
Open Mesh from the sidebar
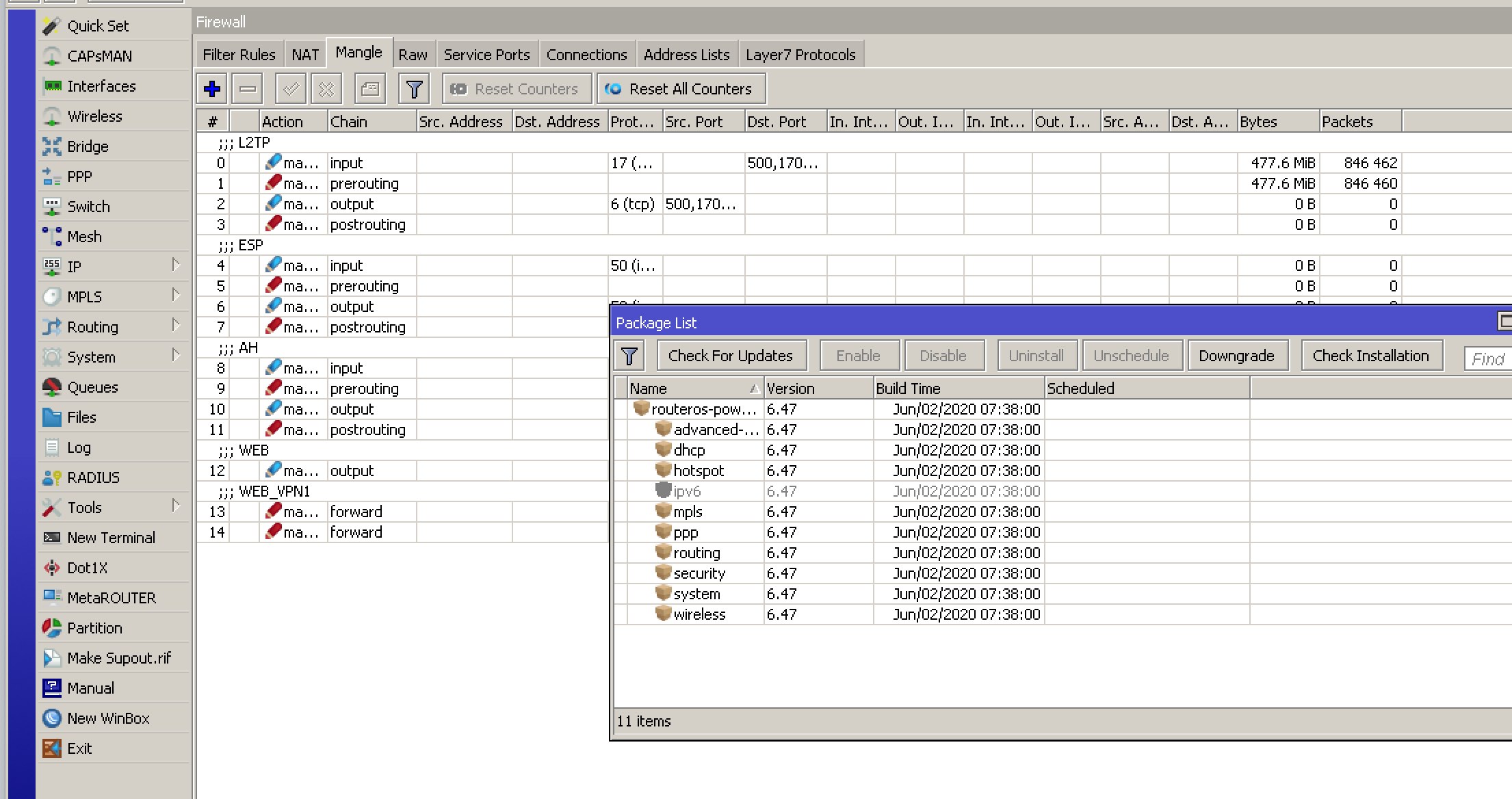113,237
